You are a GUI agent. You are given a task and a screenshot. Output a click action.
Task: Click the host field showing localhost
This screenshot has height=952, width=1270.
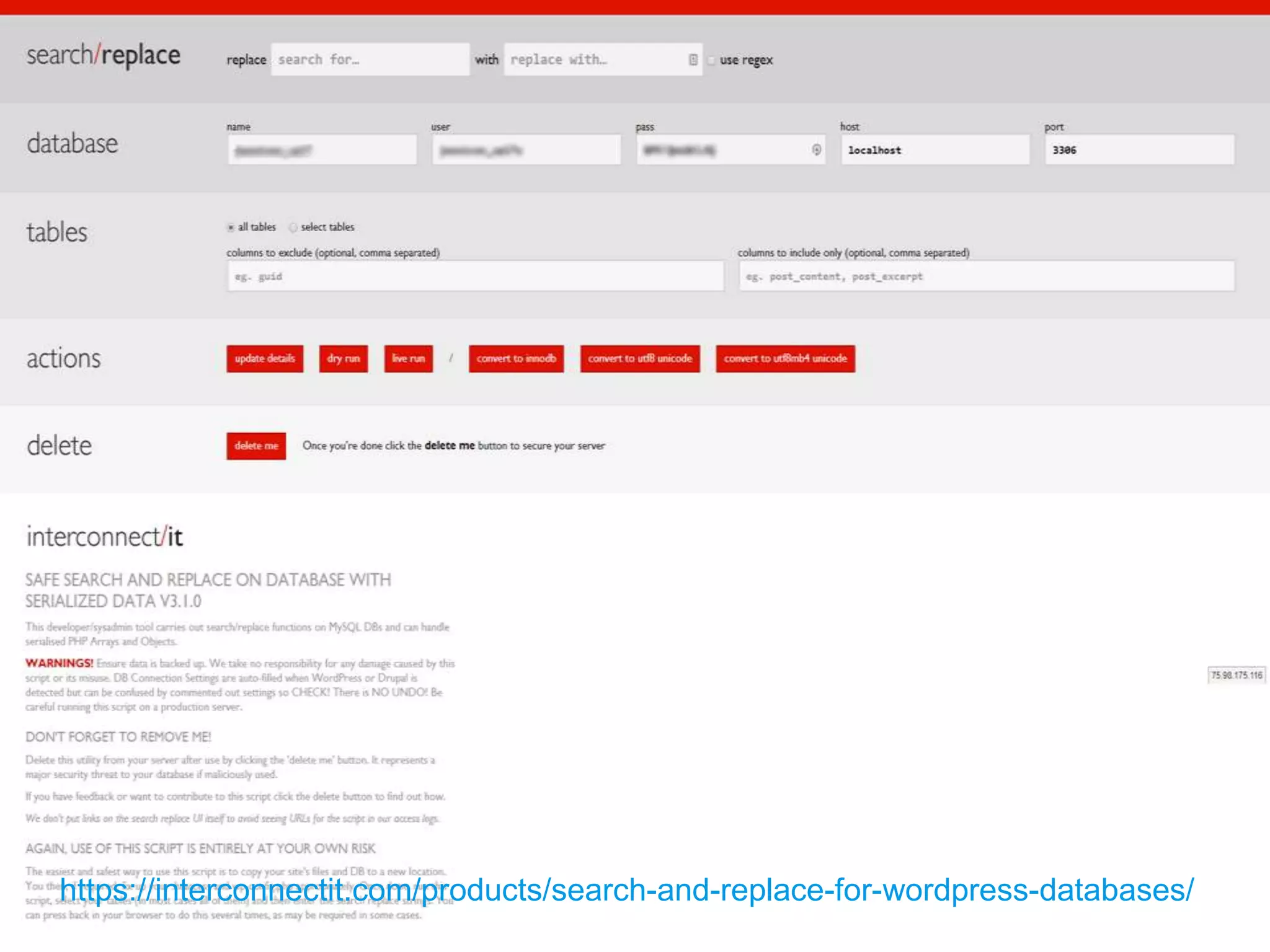point(935,150)
